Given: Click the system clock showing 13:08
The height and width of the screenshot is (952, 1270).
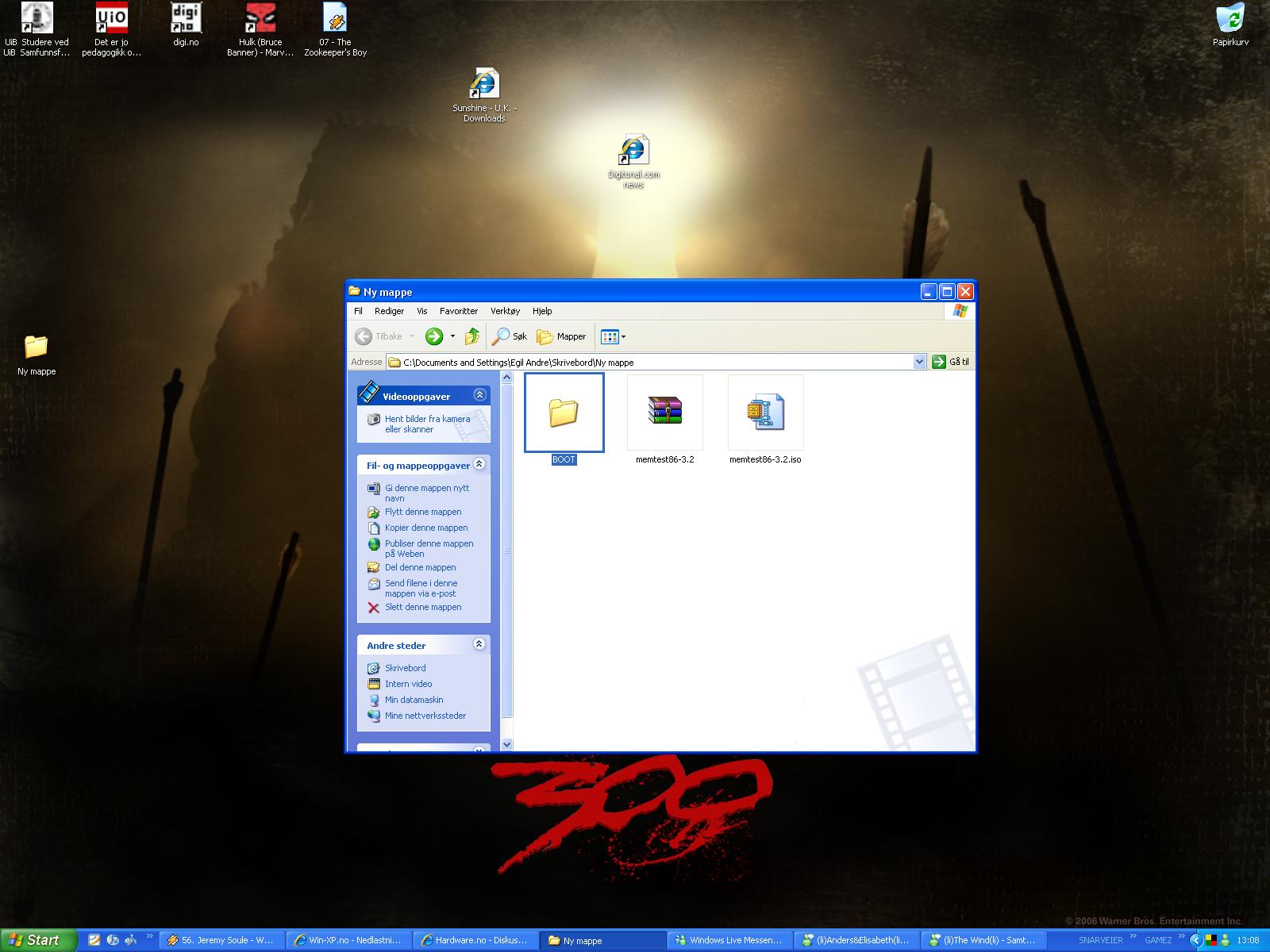Looking at the screenshot, I should [x=1249, y=940].
